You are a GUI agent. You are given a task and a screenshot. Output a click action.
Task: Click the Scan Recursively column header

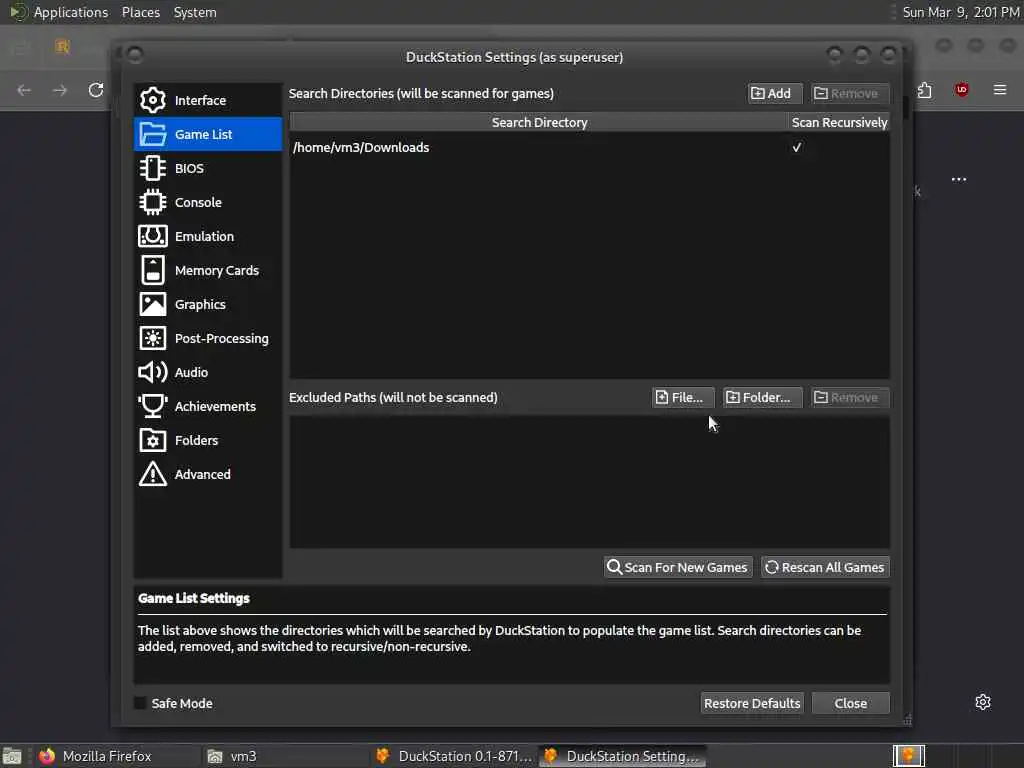click(x=839, y=122)
